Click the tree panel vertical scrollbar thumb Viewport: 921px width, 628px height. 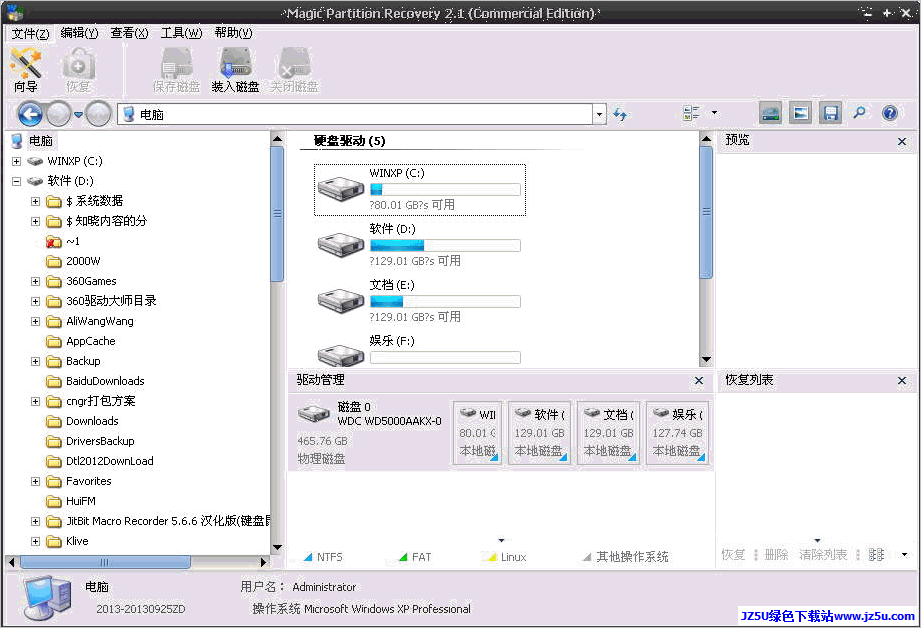pyautogui.click(x=277, y=214)
